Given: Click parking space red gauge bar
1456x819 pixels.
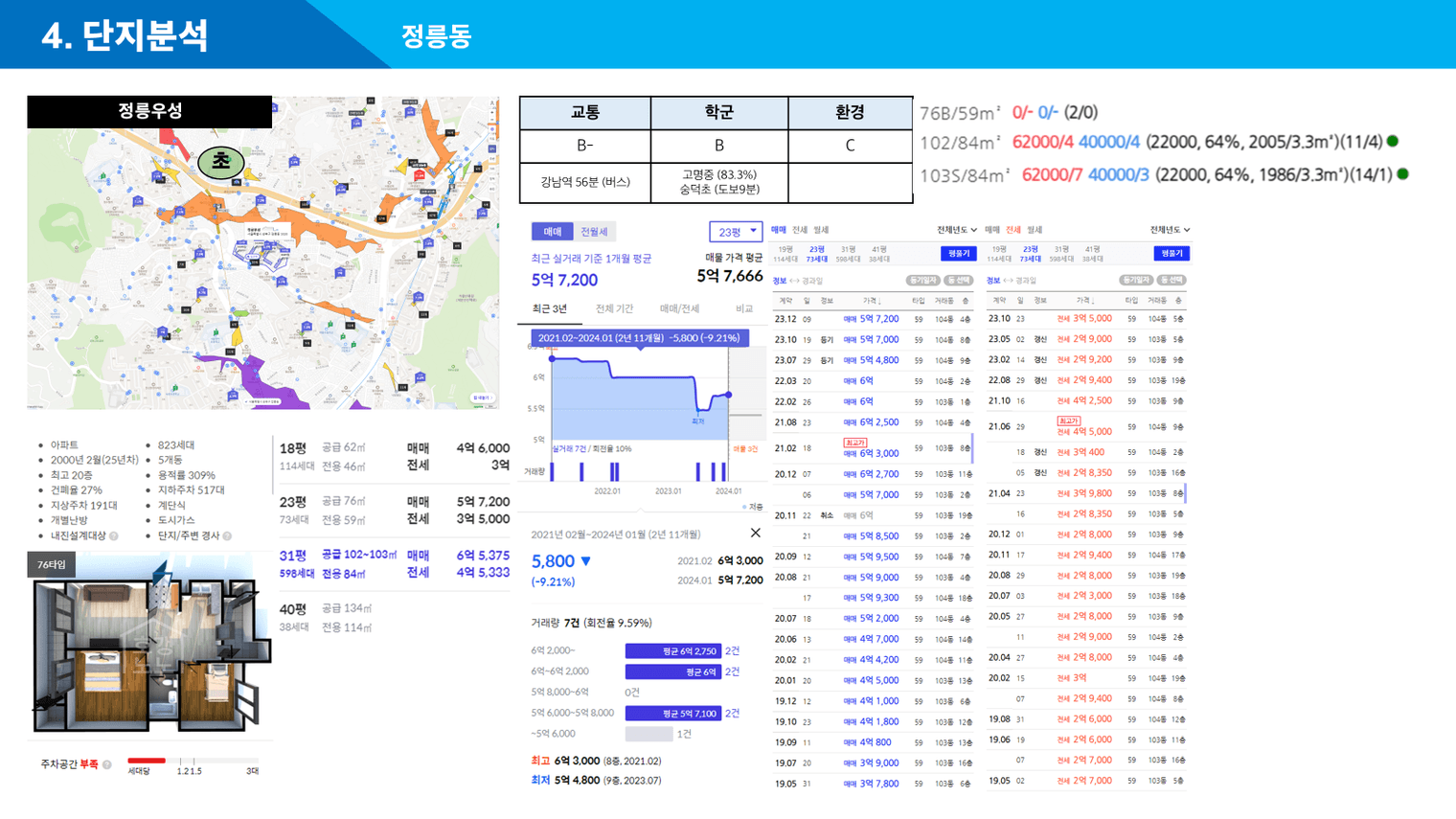Looking at the screenshot, I should (x=146, y=761).
